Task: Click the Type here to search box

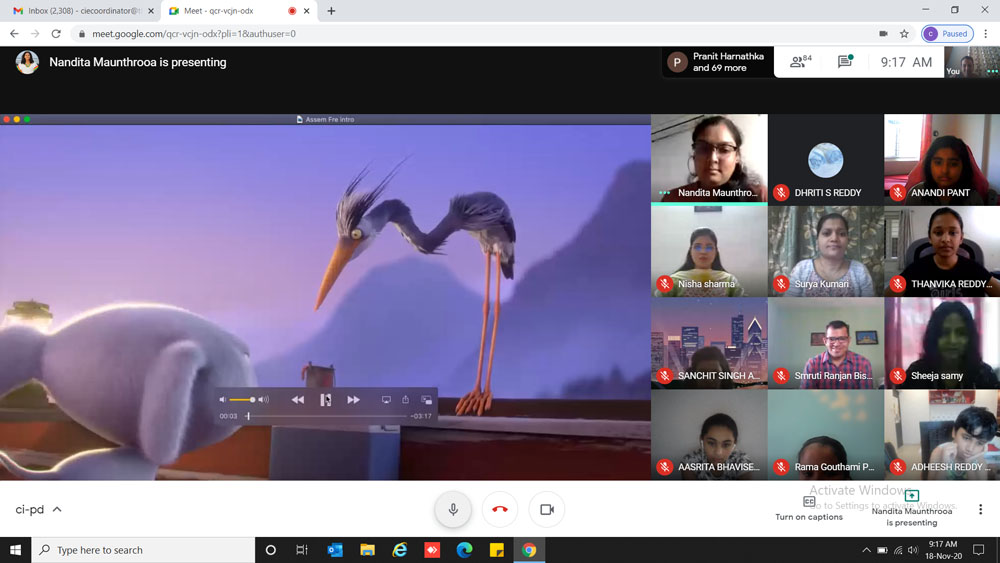Action: point(143,550)
